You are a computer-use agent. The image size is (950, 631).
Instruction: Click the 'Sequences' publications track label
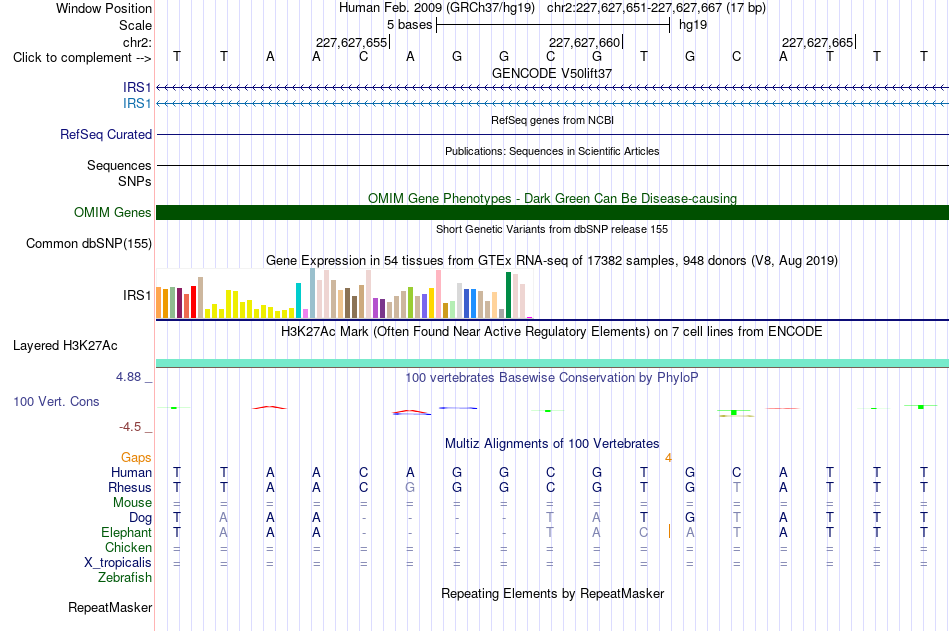119,165
